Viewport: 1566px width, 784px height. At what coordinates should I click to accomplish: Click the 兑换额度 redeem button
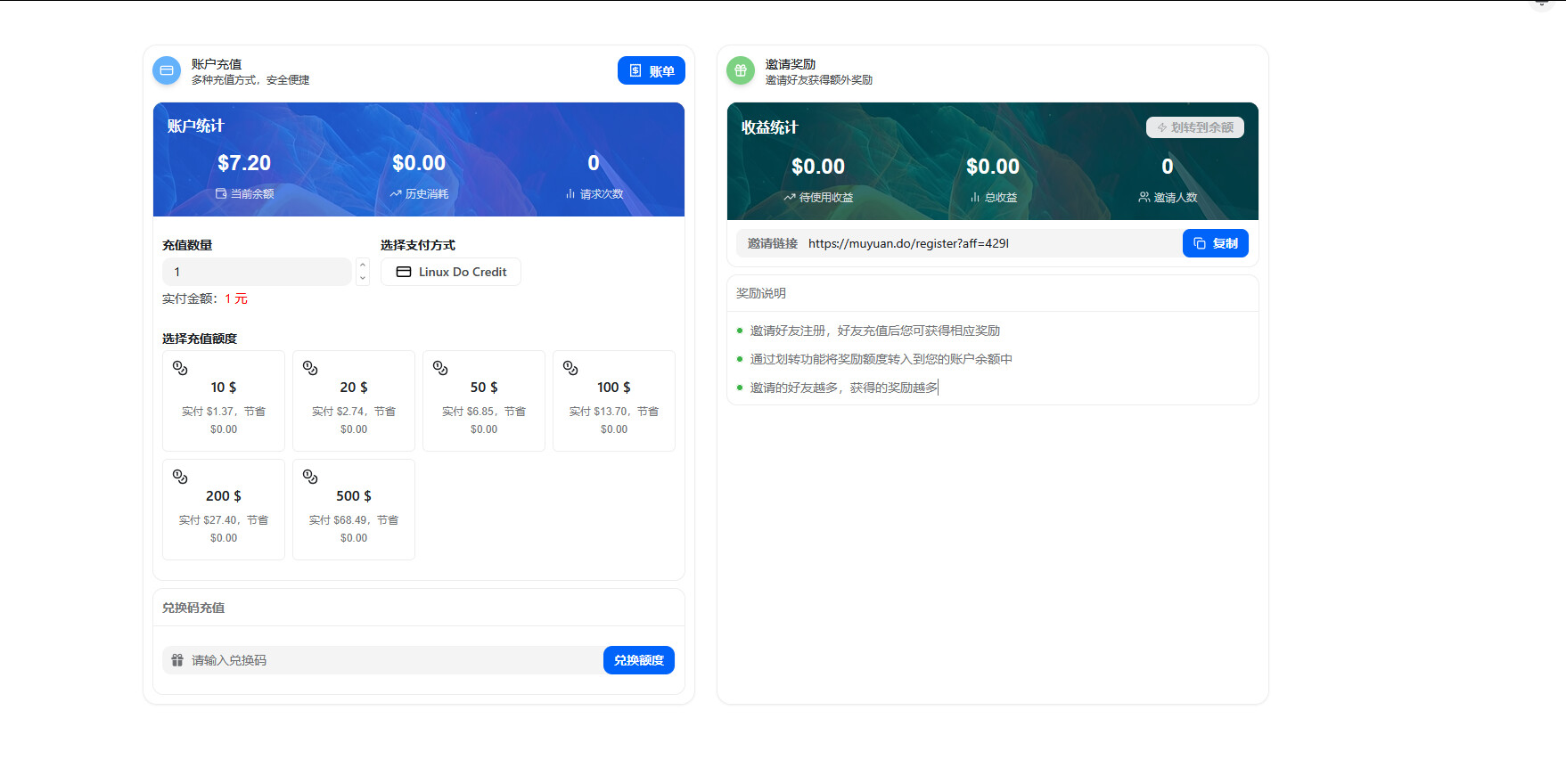tap(639, 660)
